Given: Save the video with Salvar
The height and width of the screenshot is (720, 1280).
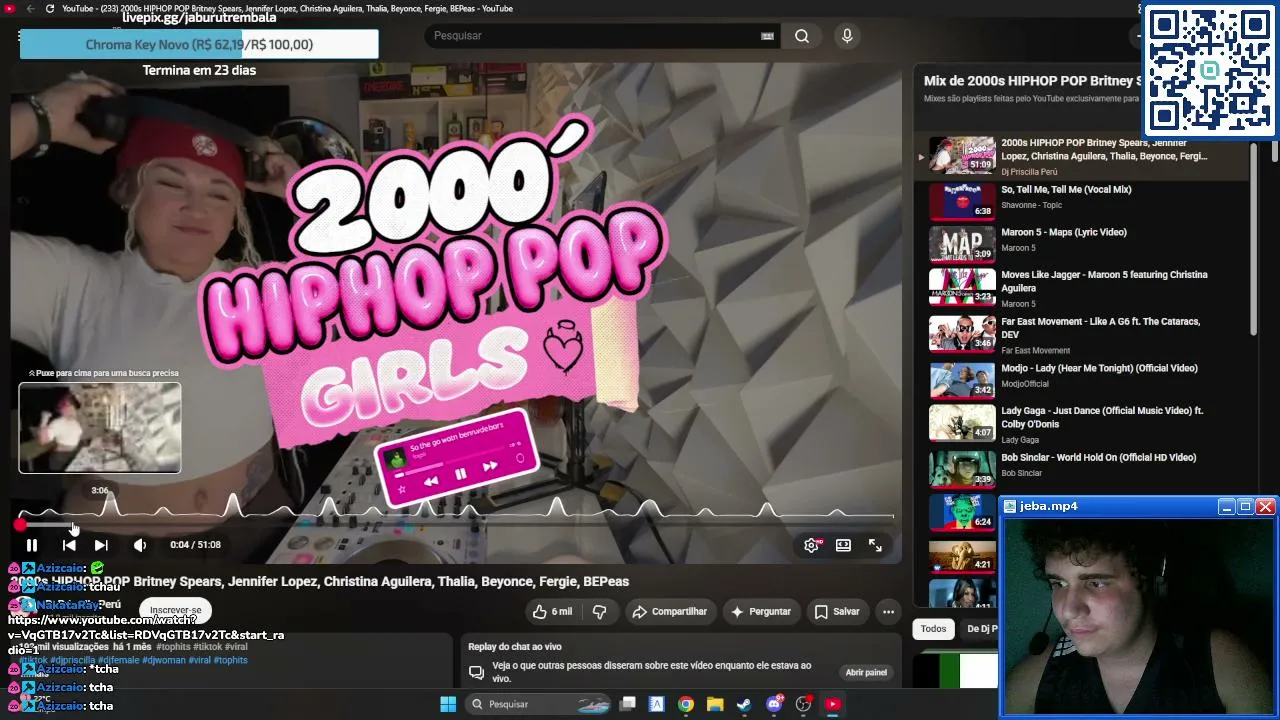Looking at the screenshot, I should (837, 612).
